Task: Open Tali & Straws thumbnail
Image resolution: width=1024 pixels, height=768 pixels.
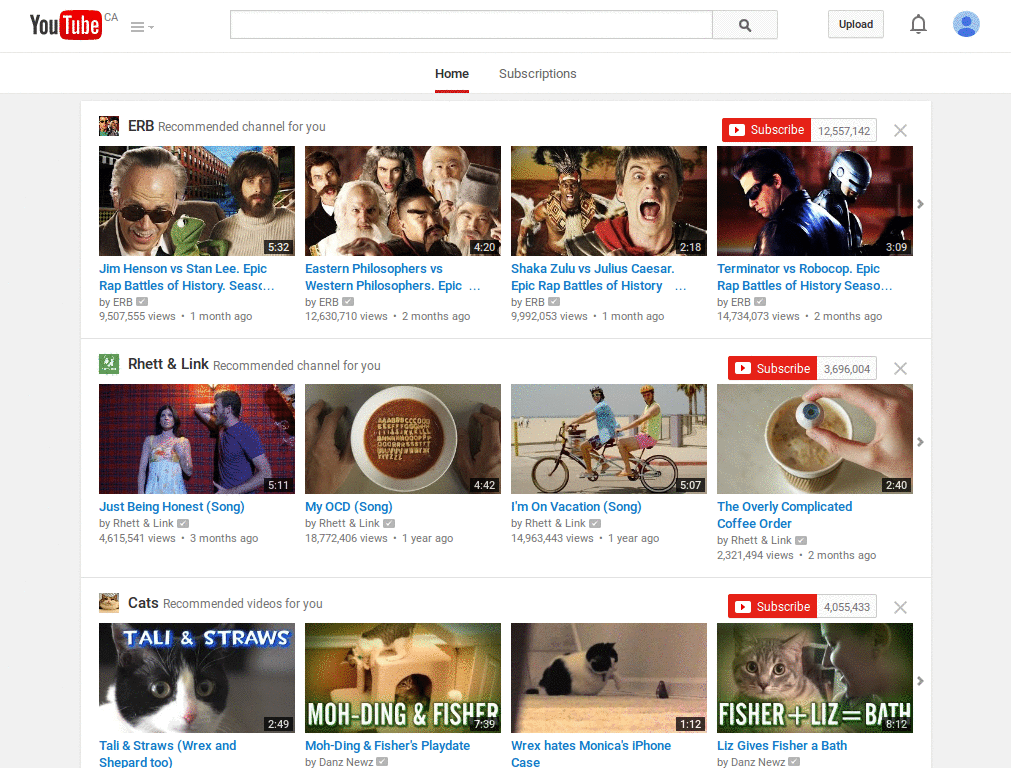Action: (197, 678)
